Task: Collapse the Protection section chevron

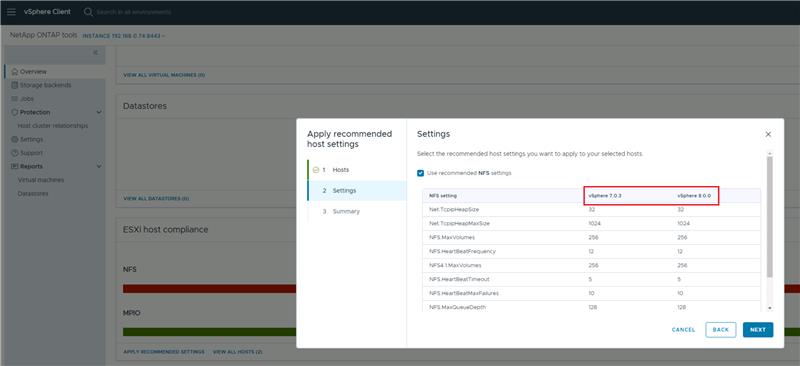Action: point(99,112)
